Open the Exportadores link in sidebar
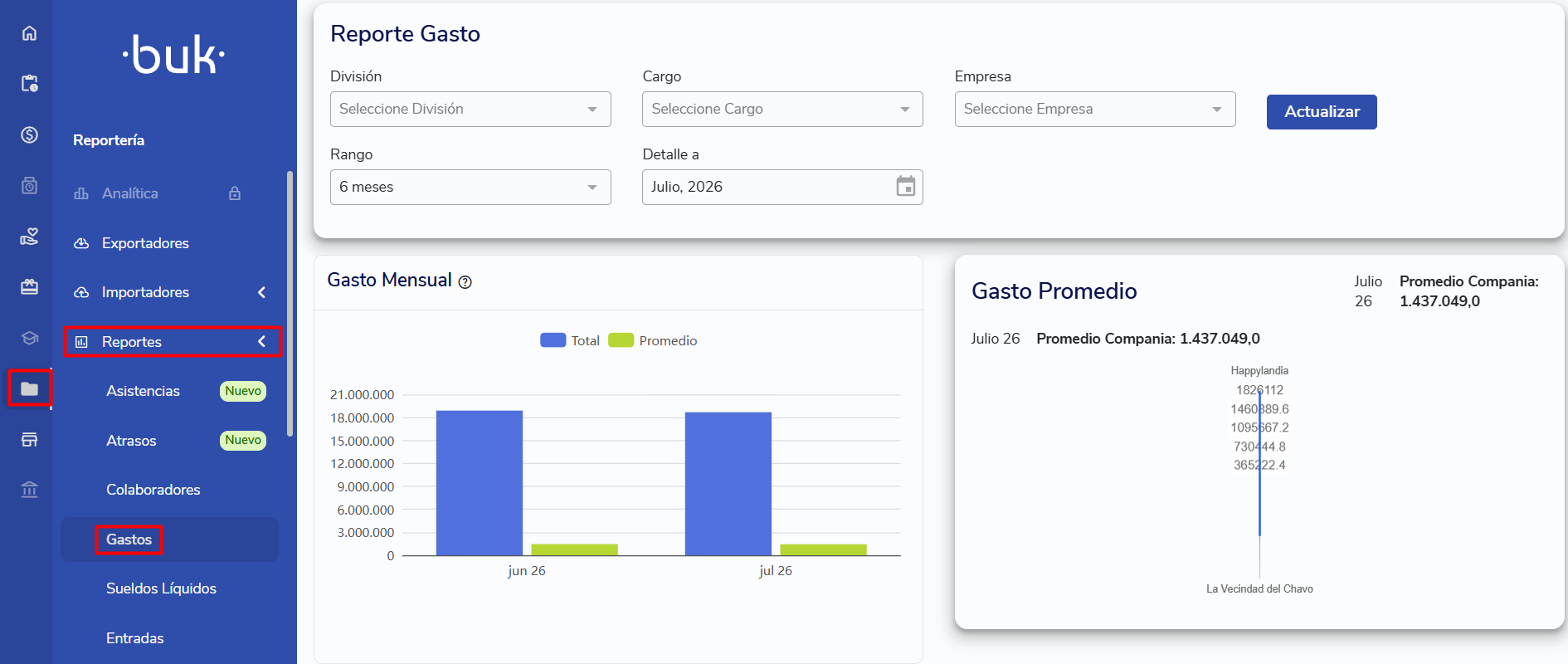1568x664 pixels. pos(145,243)
